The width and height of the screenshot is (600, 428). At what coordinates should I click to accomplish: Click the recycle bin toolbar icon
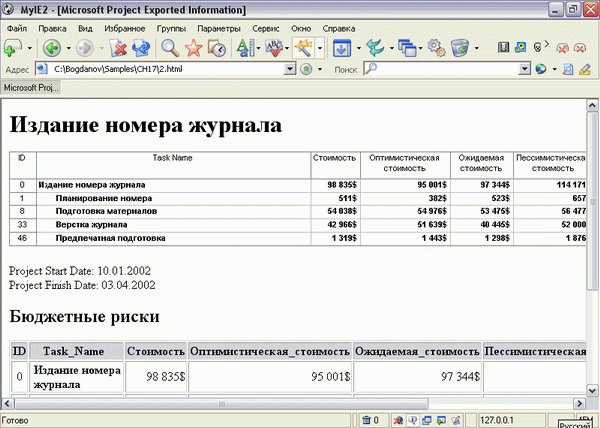tap(460, 48)
